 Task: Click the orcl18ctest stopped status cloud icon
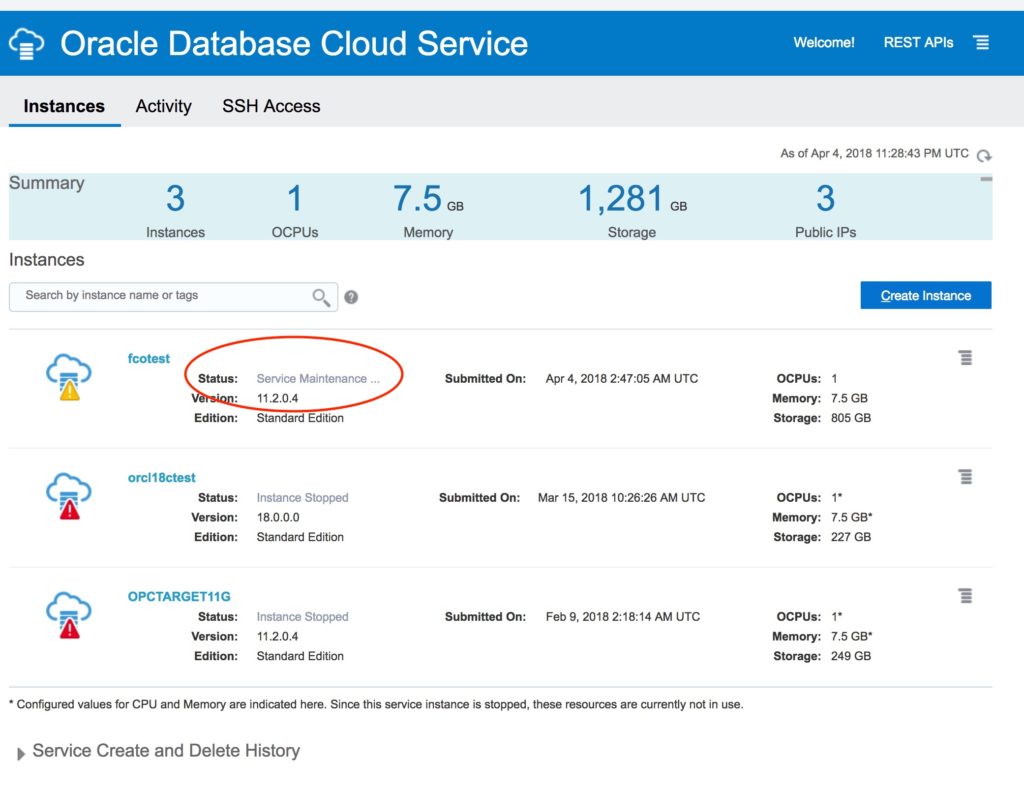(x=68, y=498)
